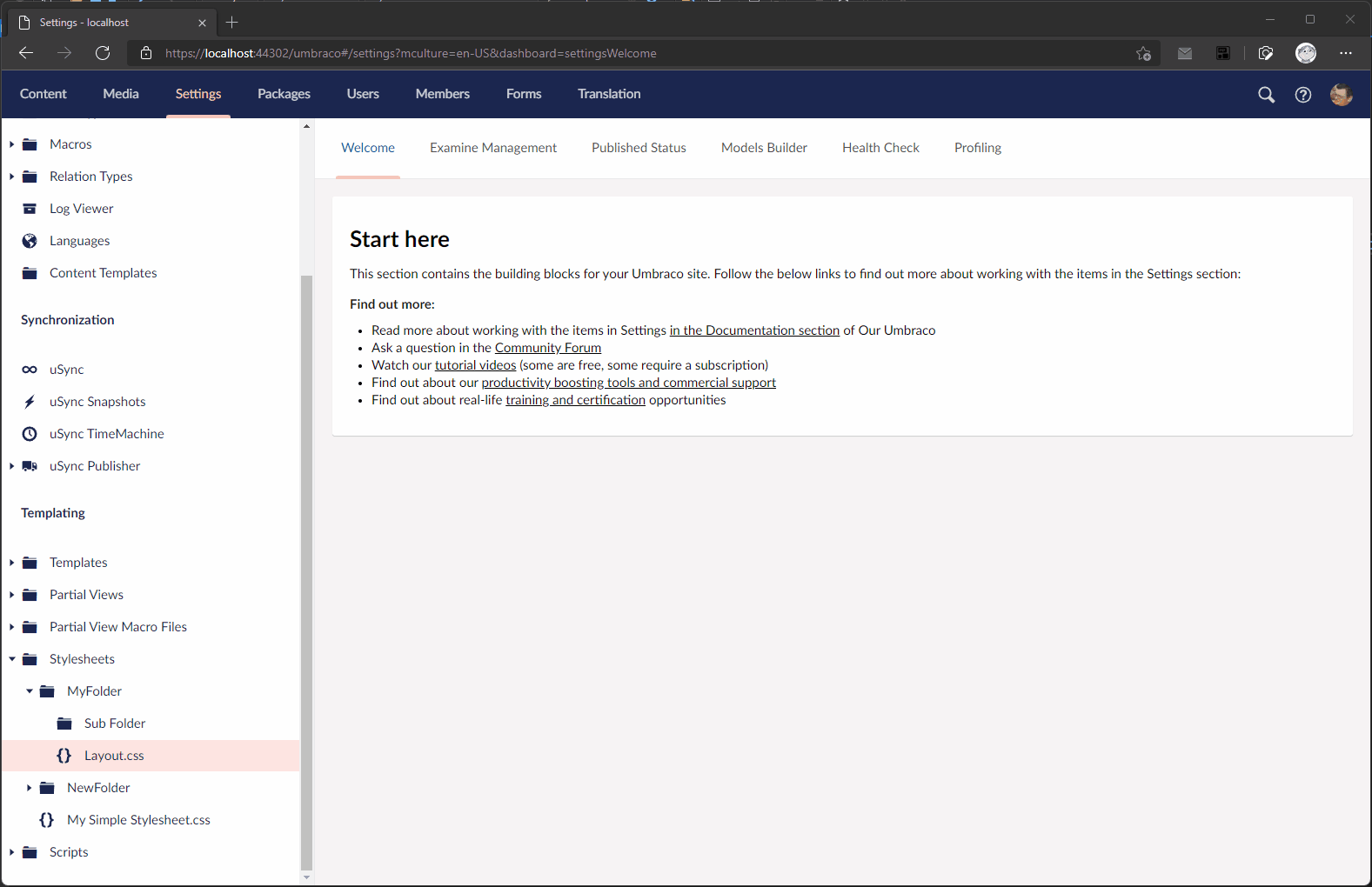Select My Simple Stylesheet.css in tree
The height and width of the screenshot is (887, 1372).
[x=138, y=820]
